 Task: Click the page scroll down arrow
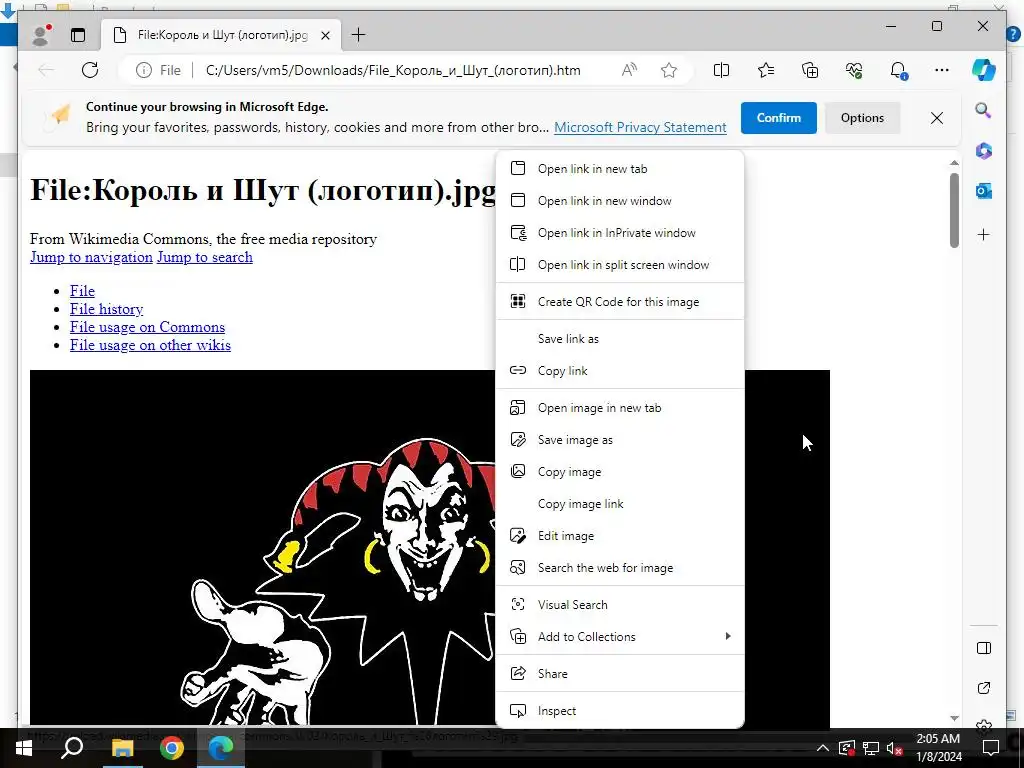pyautogui.click(x=954, y=718)
